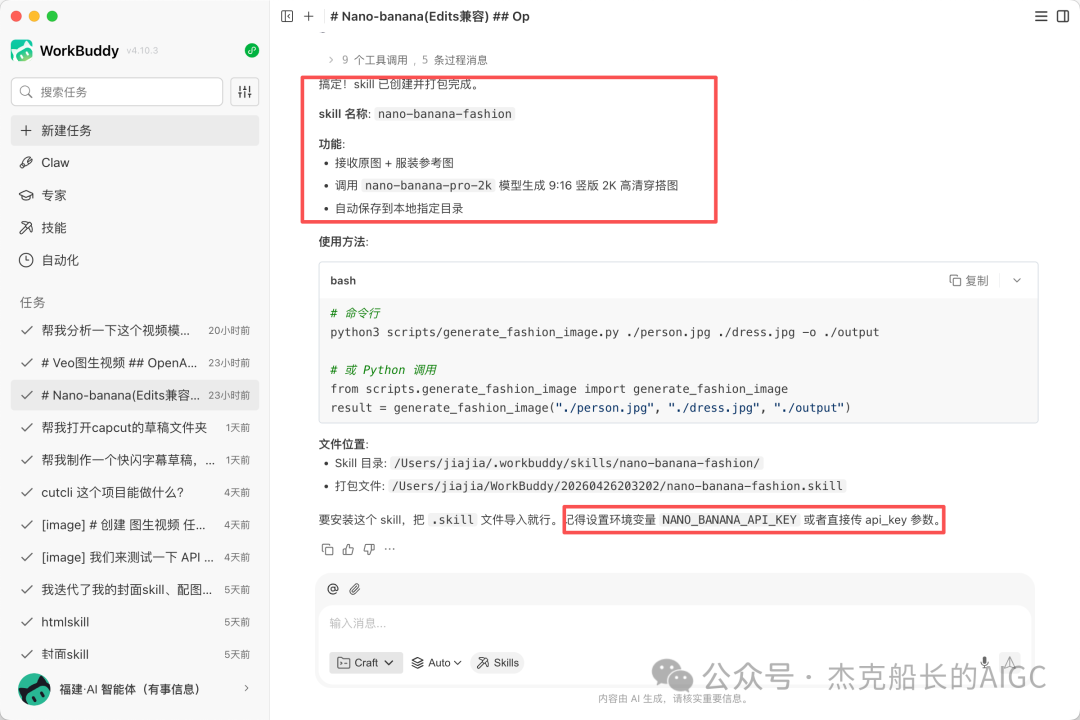Open the task filter sliders icon

245,92
